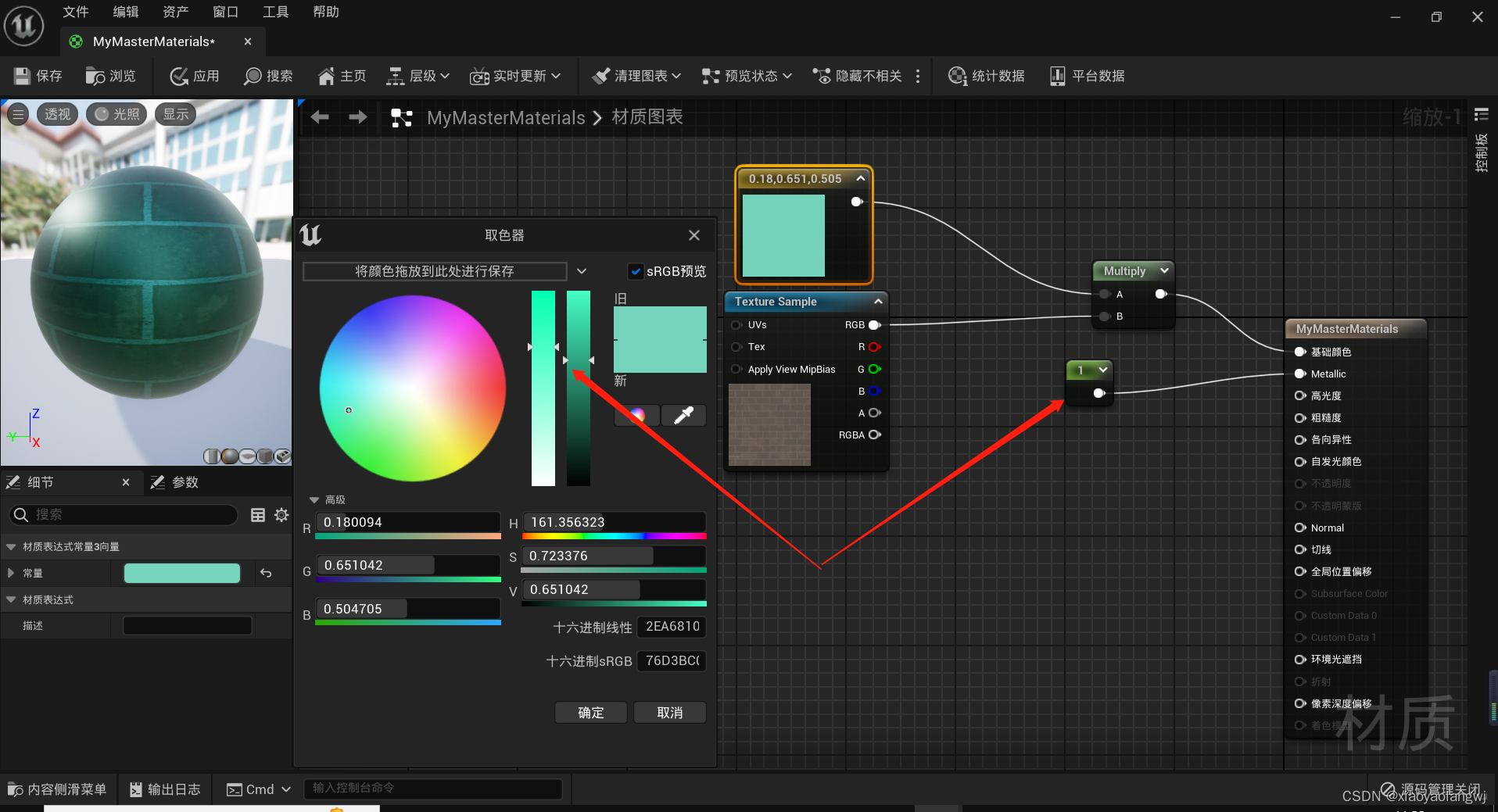Navigate forward in graph history

coord(357,117)
